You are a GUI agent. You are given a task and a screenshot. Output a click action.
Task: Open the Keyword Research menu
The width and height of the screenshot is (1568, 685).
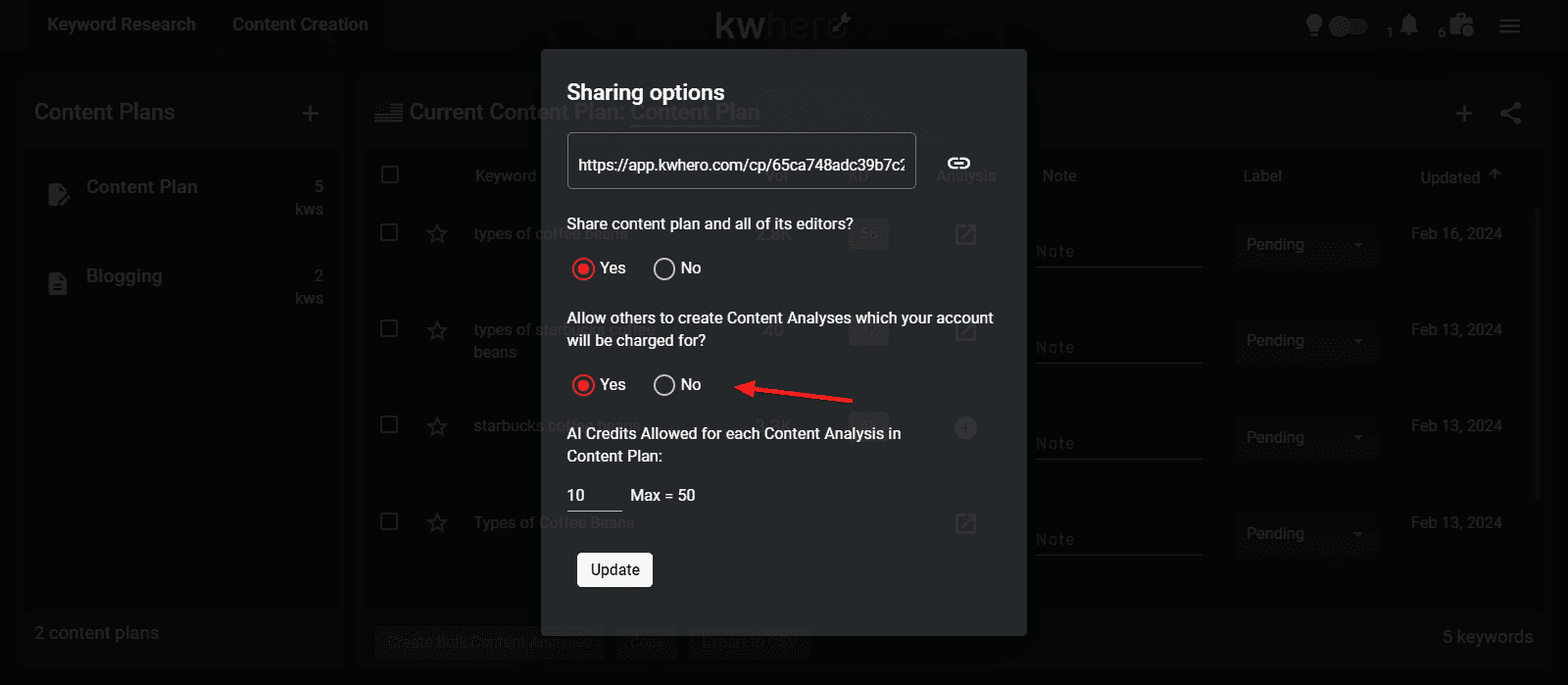point(122,24)
